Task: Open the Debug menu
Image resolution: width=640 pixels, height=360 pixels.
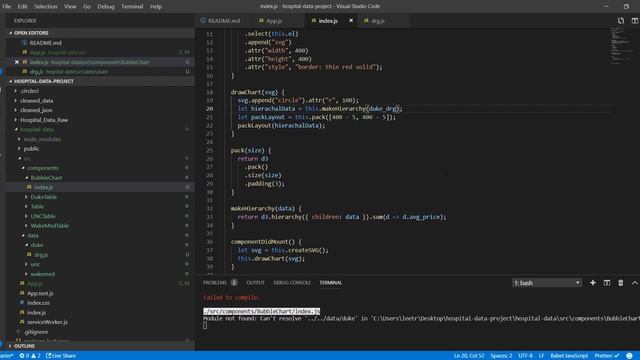Action: pos(106,7)
